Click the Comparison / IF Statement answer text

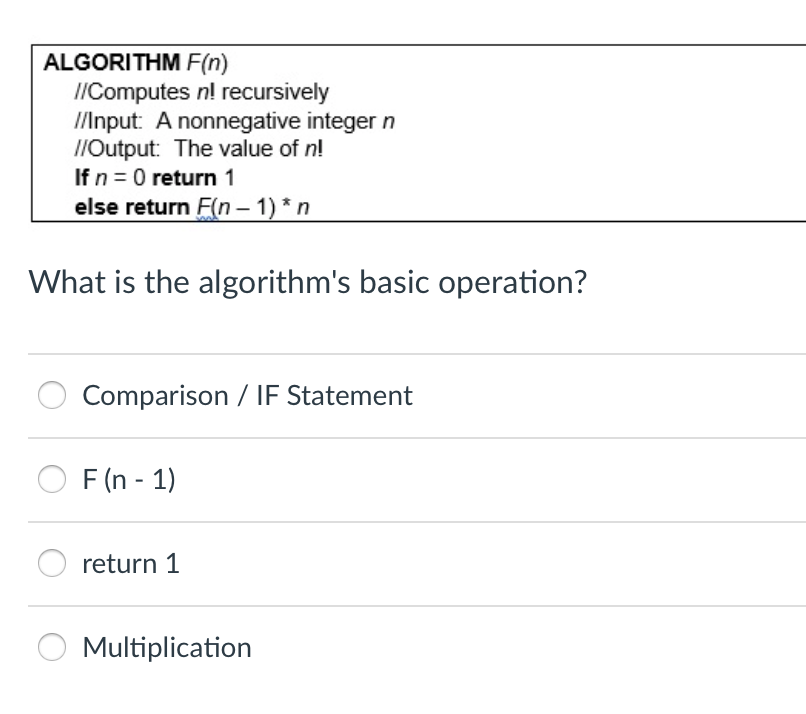tap(247, 395)
